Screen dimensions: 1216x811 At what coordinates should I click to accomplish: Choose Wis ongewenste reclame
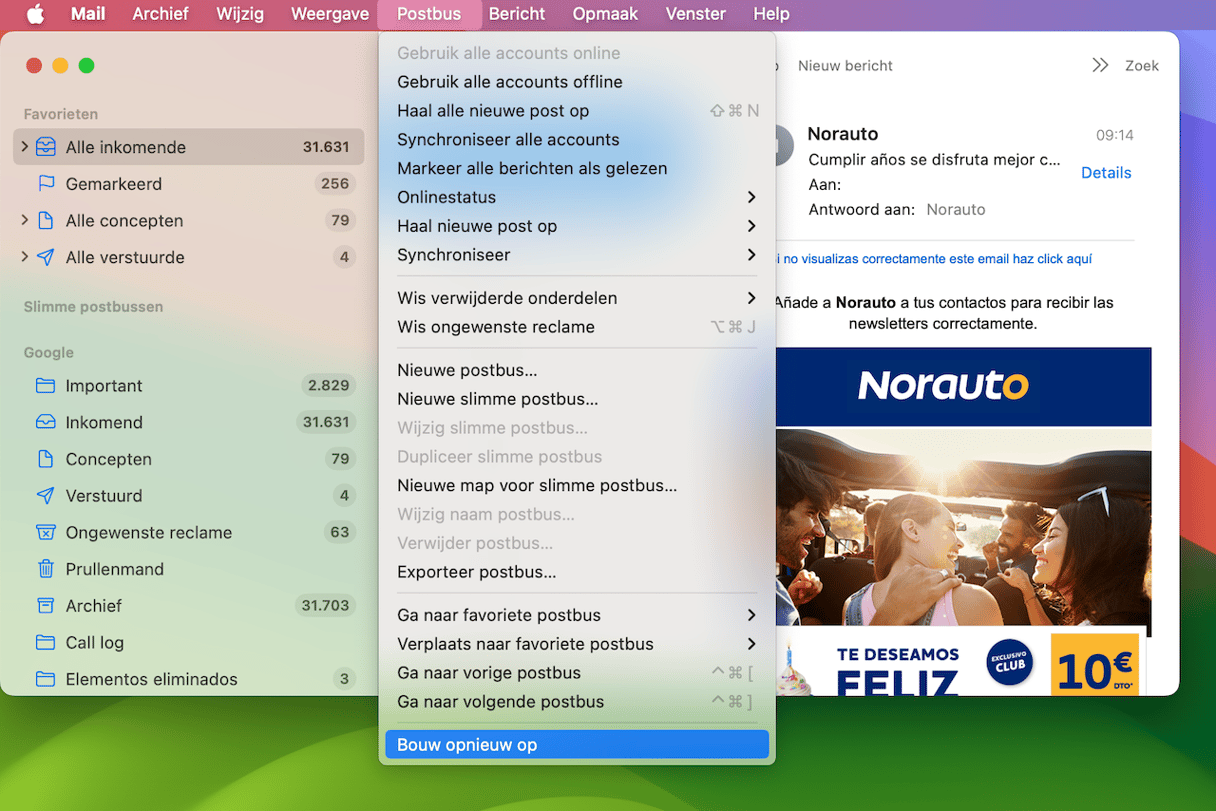click(x=577, y=327)
